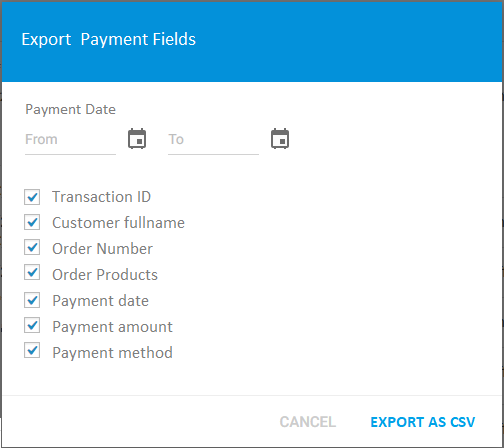Export payments as CSV
The height and width of the screenshot is (448, 504).
(x=423, y=422)
